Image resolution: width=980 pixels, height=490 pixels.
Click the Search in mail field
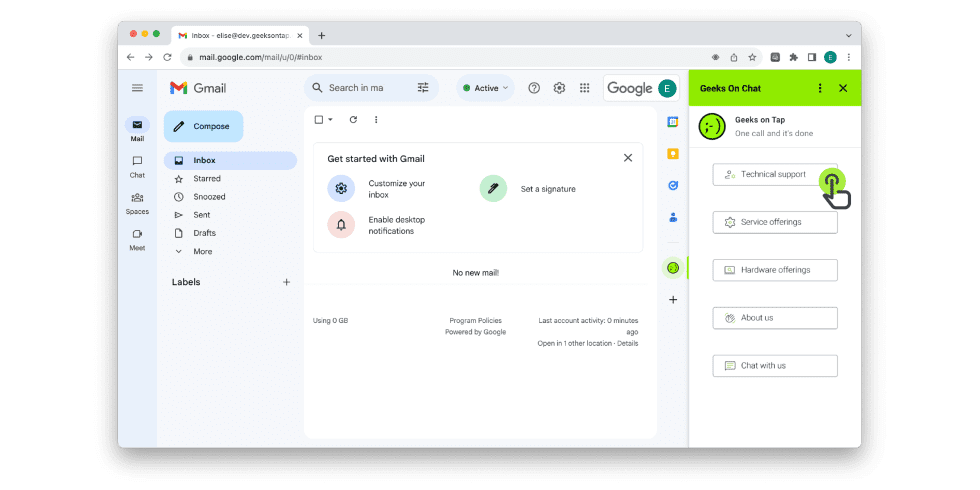[356, 88]
